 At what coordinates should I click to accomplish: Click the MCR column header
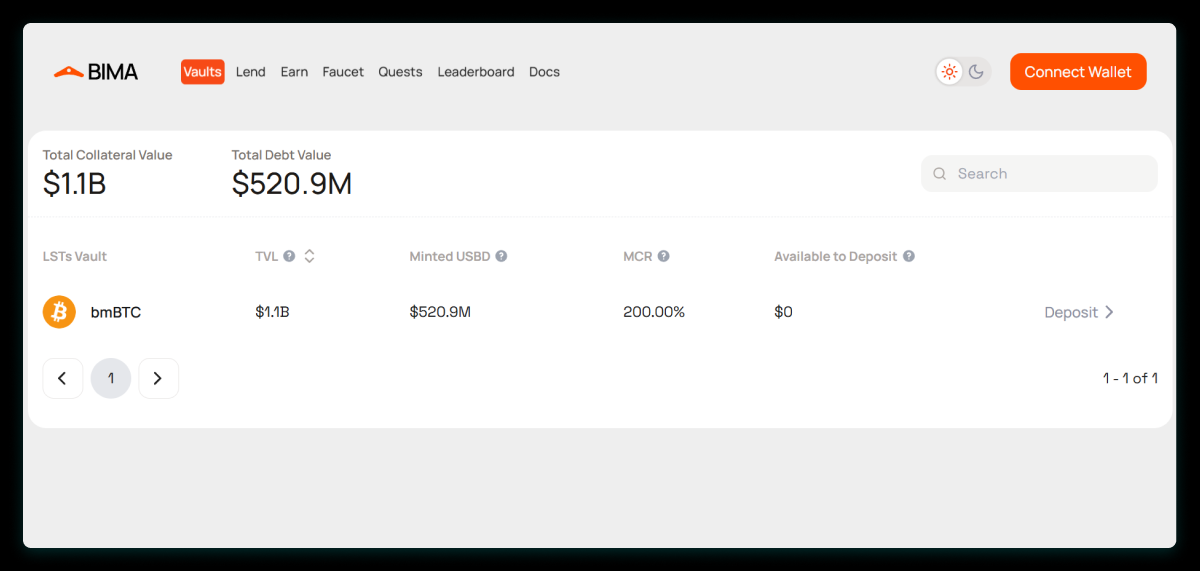(x=637, y=256)
